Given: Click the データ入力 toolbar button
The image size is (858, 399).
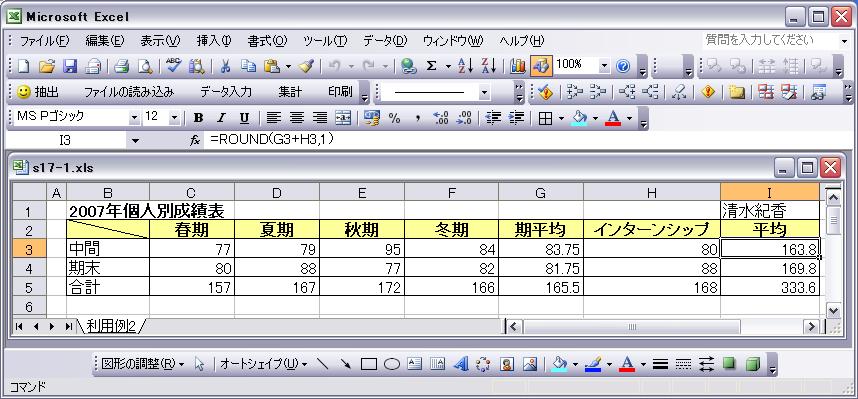Looking at the screenshot, I should 225,92.
